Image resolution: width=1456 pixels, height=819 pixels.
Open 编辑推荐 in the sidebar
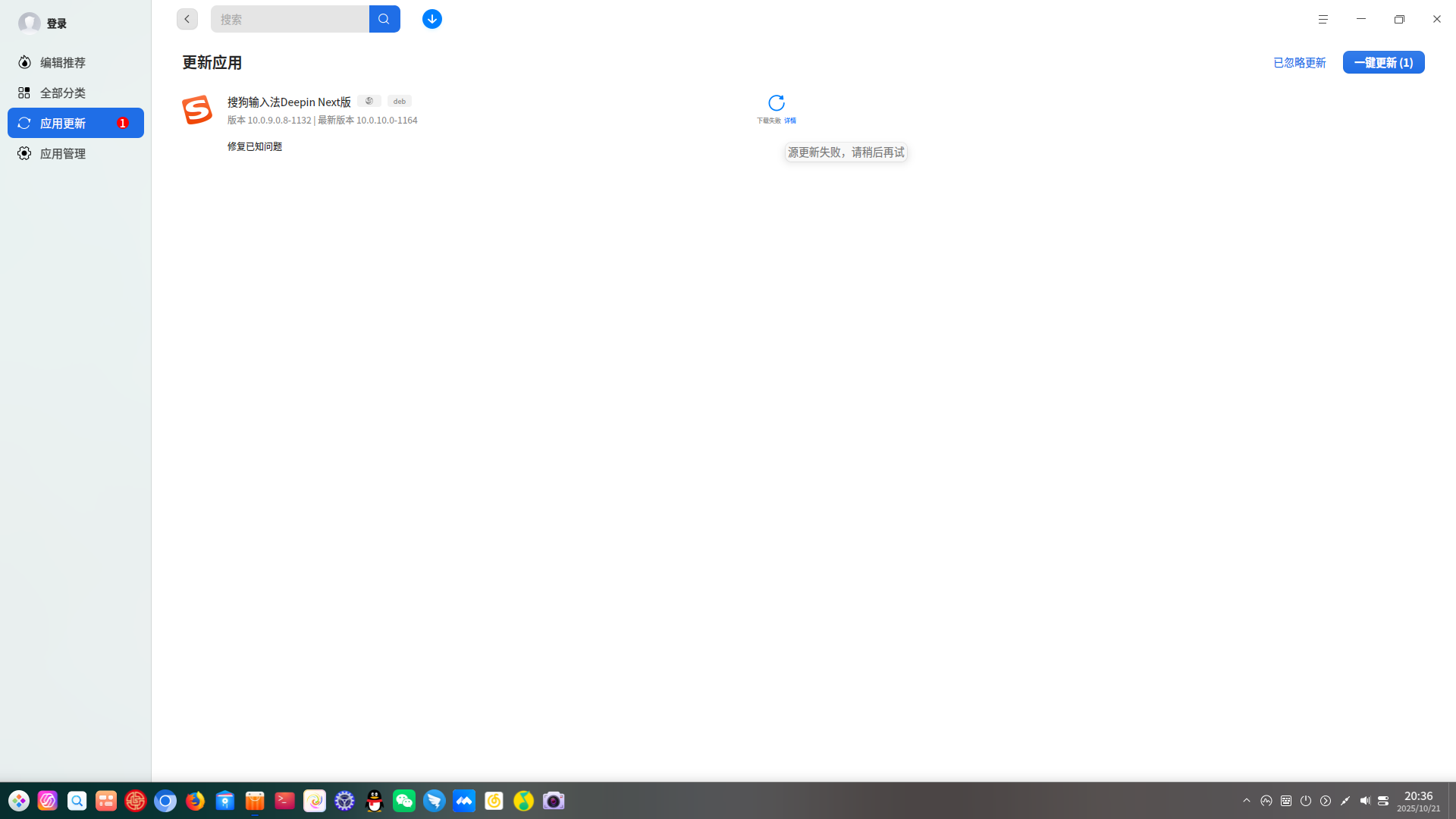(x=76, y=62)
